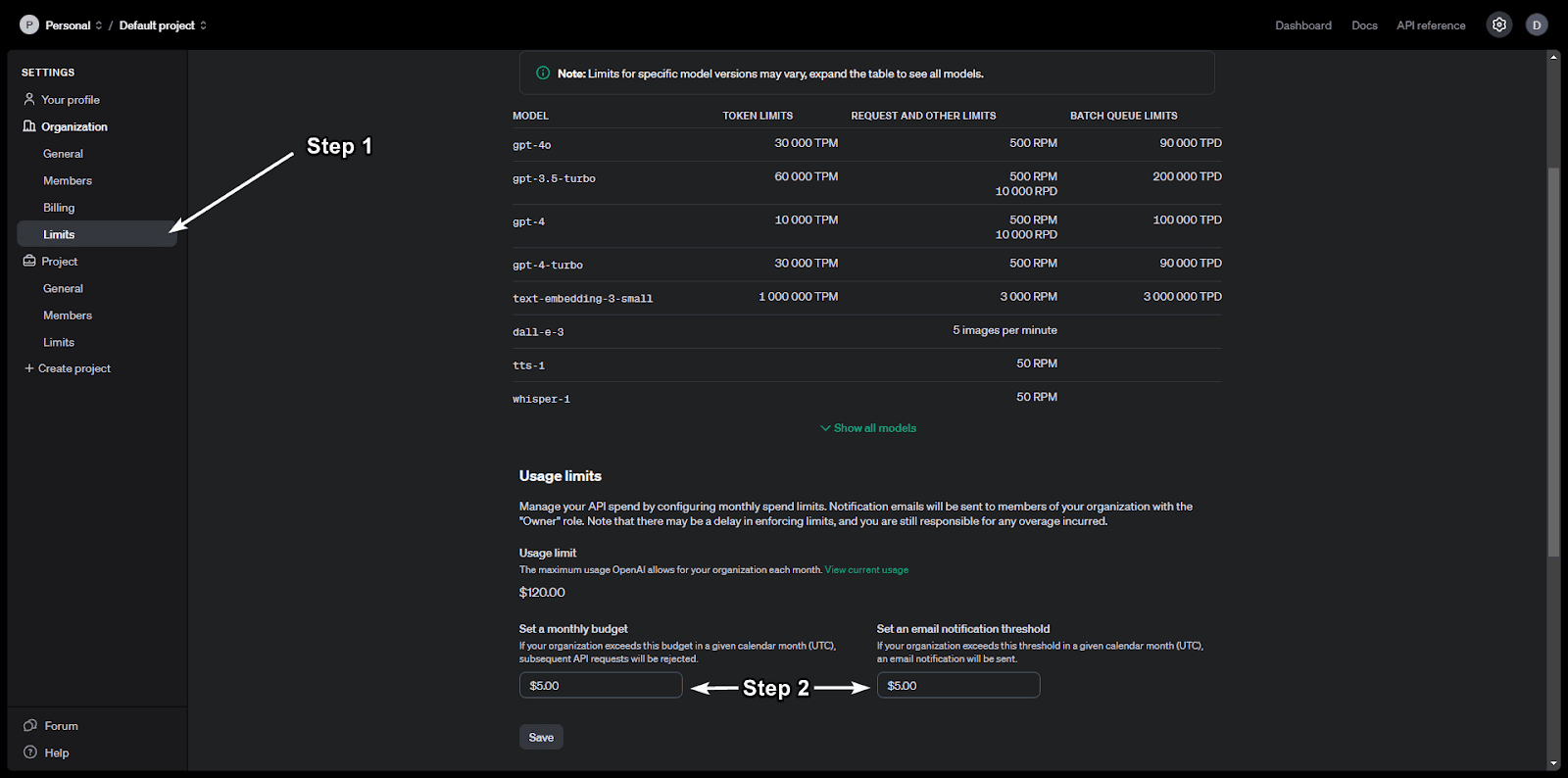Click the Save button
Screen dimensions: 1568x778
coord(541,738)
